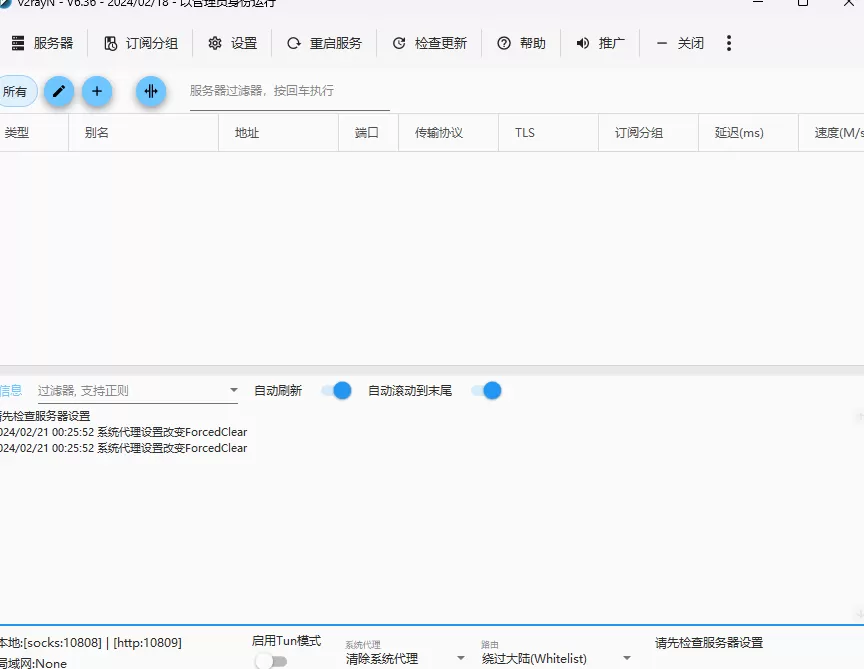Click the 关闭 (Close) minimize button
864x669 pixels.
pos(679,43)
